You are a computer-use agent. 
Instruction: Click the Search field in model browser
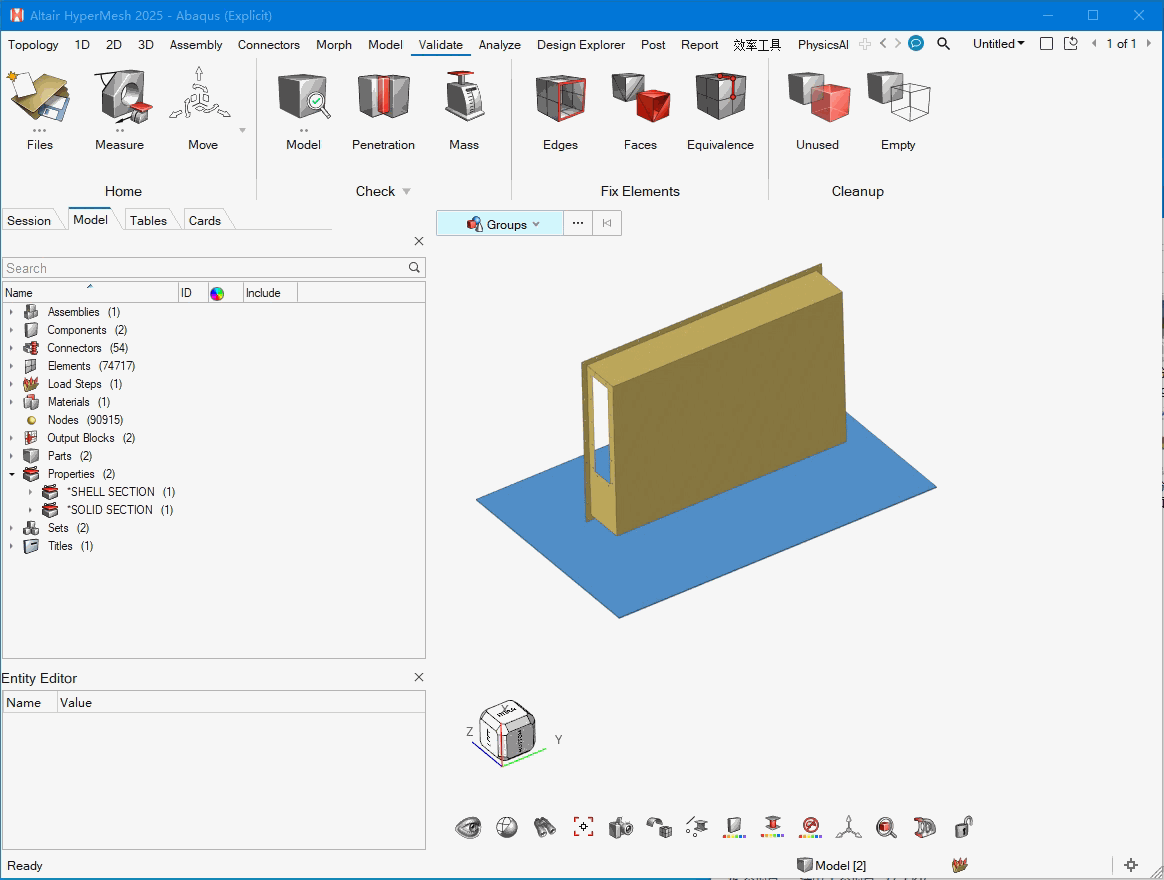coord(214,268)
